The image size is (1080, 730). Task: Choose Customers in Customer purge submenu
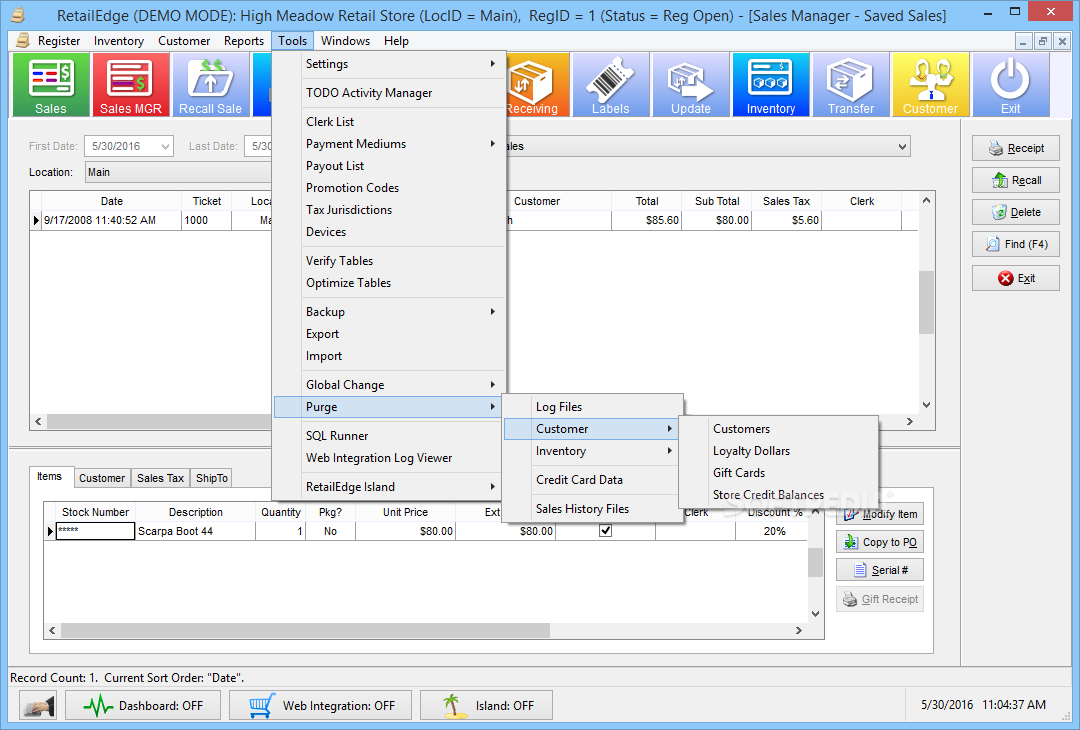778,429
